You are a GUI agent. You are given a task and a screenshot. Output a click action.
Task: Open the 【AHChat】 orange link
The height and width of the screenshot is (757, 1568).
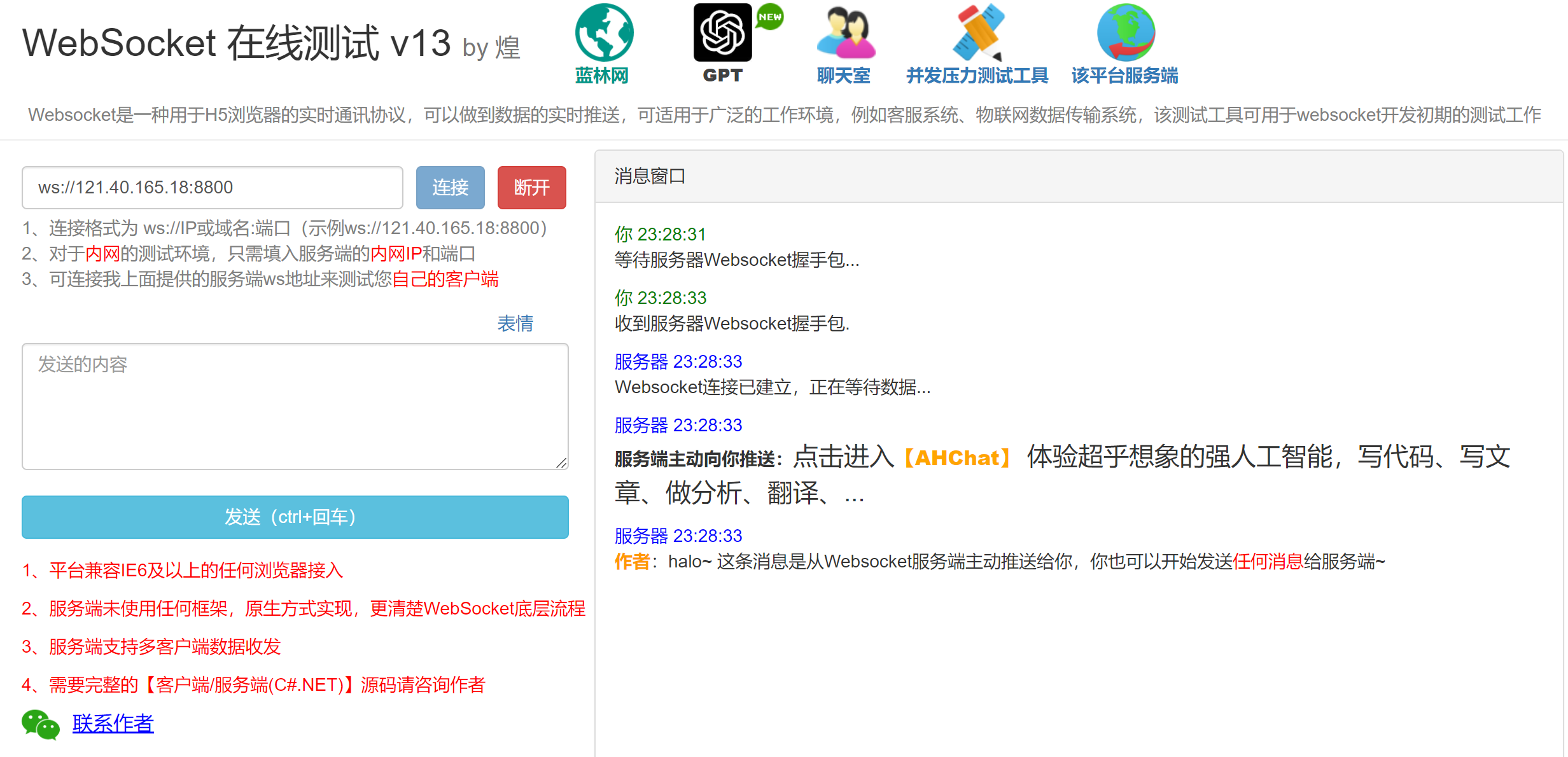click(x=957, y=457)
